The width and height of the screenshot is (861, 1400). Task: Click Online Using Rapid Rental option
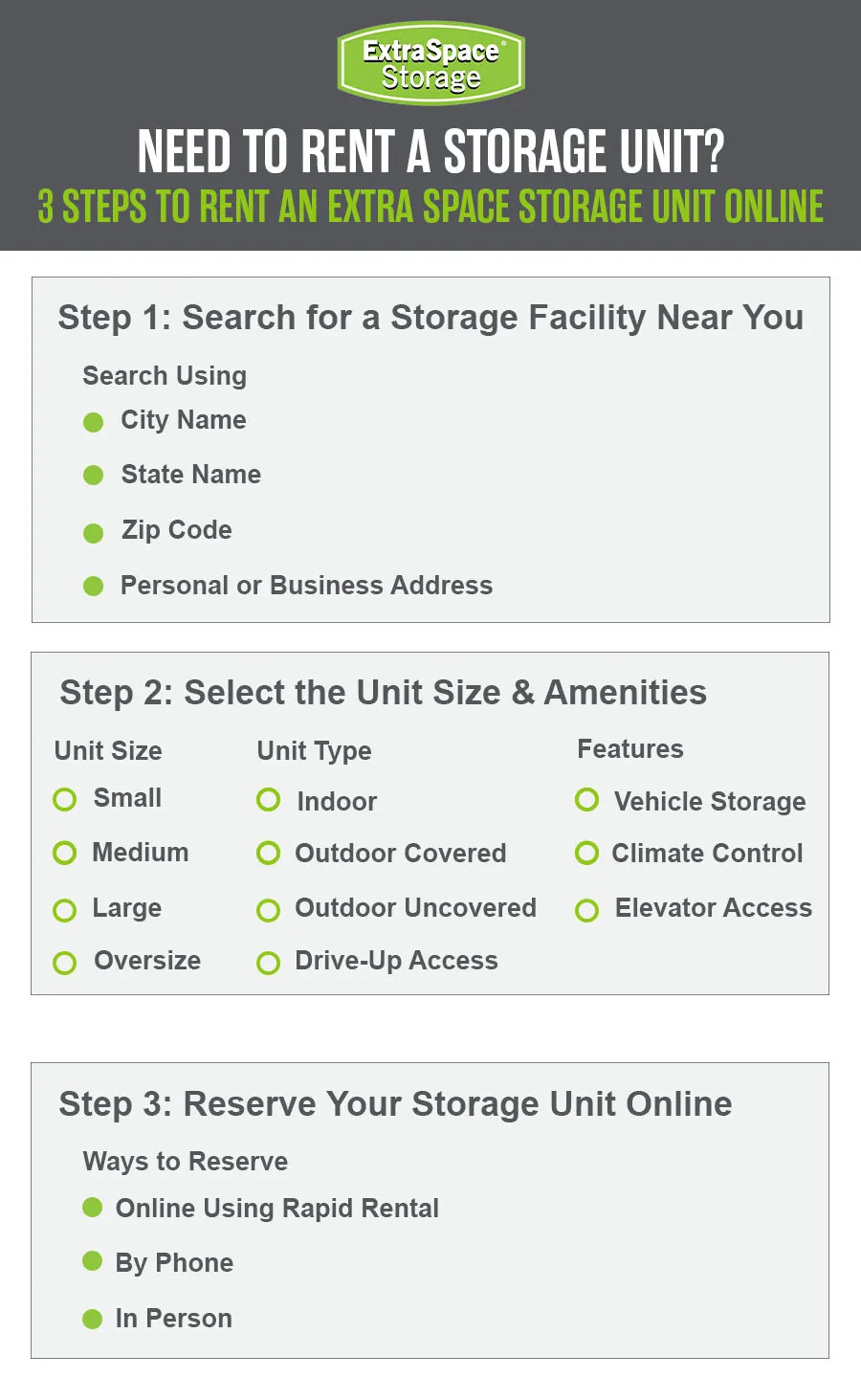pyautogui.click(x=276, y=1209)
